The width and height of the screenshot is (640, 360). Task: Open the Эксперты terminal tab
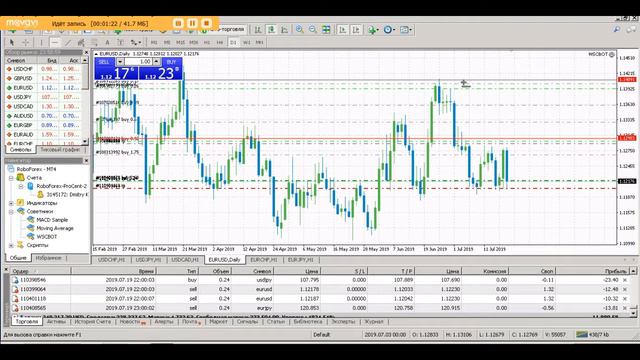[x=343, y=322]
